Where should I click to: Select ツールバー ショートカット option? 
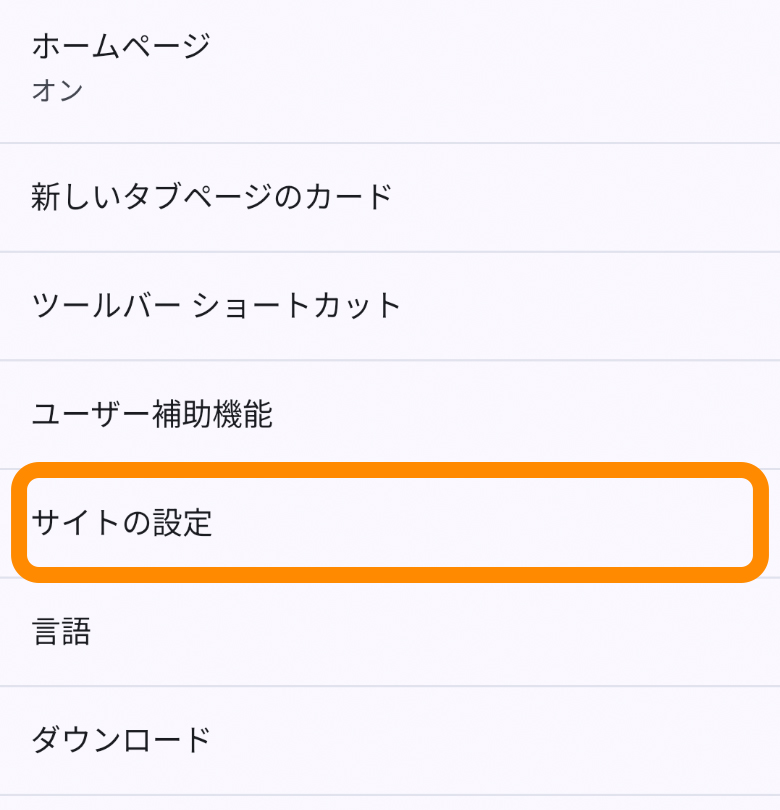click(390, 305)
